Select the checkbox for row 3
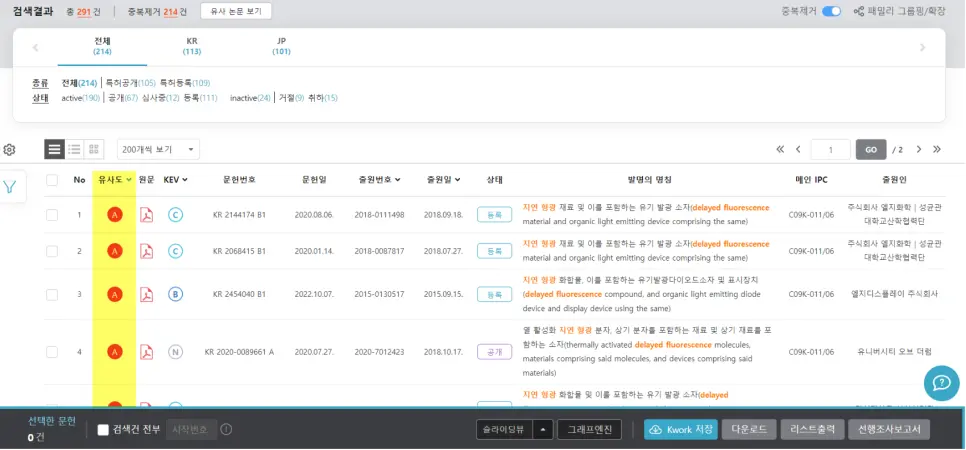 pos(52,294)
